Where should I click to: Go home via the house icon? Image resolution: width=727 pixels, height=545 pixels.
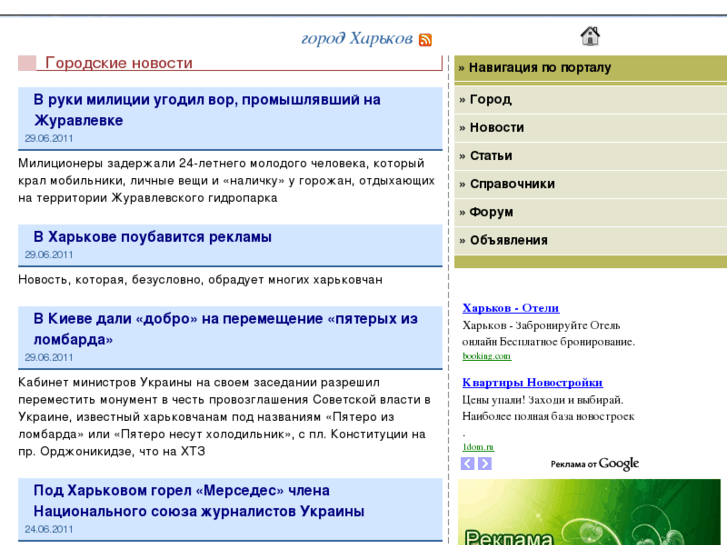590,36
